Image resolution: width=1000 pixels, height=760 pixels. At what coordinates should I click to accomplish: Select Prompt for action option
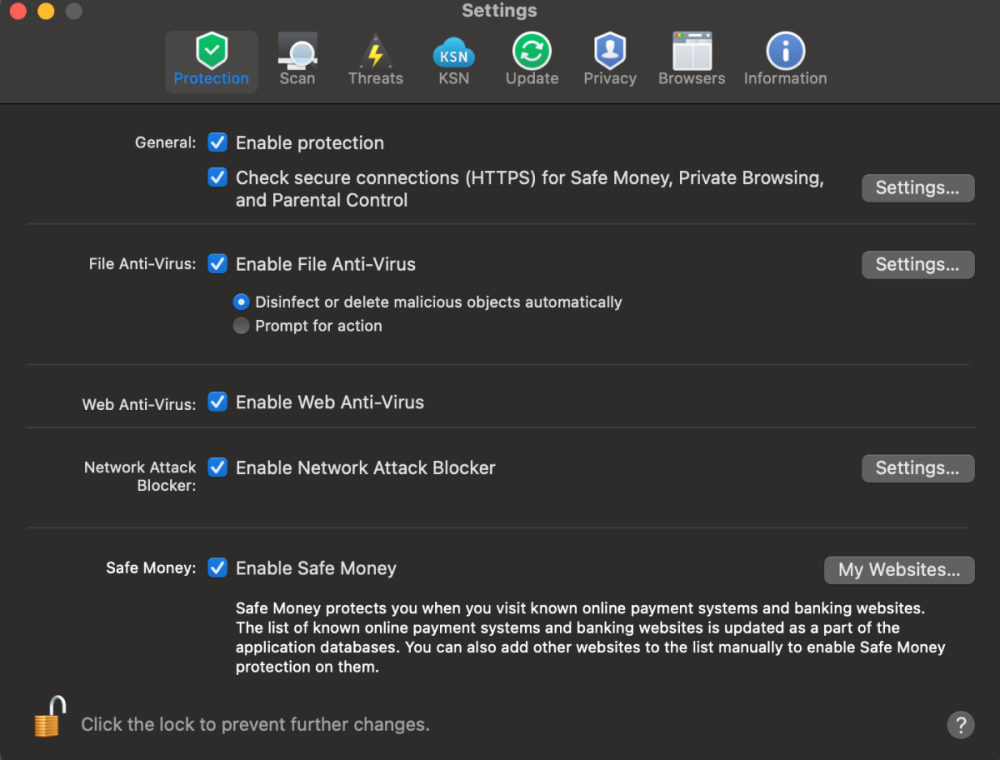pos(241,325)
